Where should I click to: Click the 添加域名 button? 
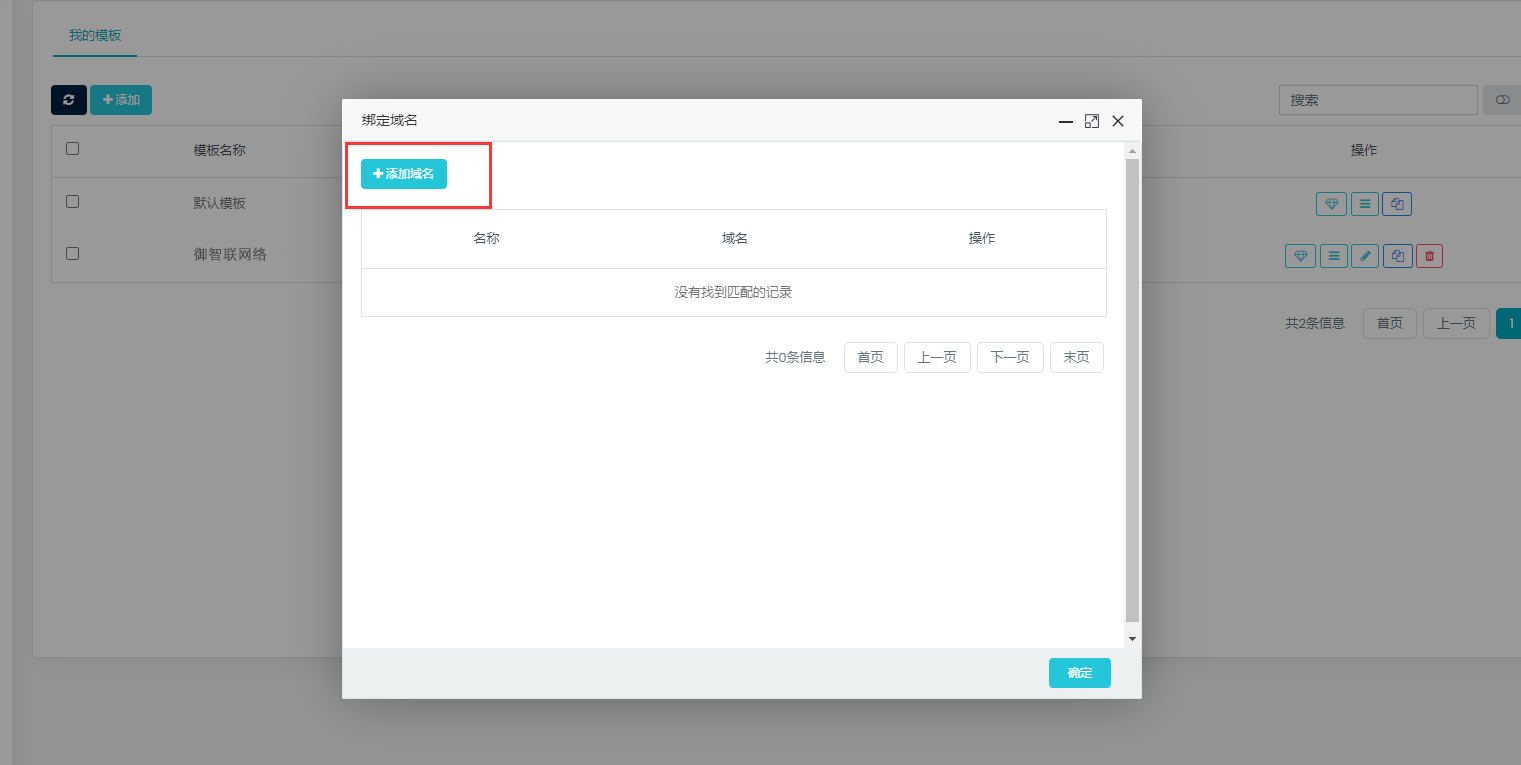[404, 174]
